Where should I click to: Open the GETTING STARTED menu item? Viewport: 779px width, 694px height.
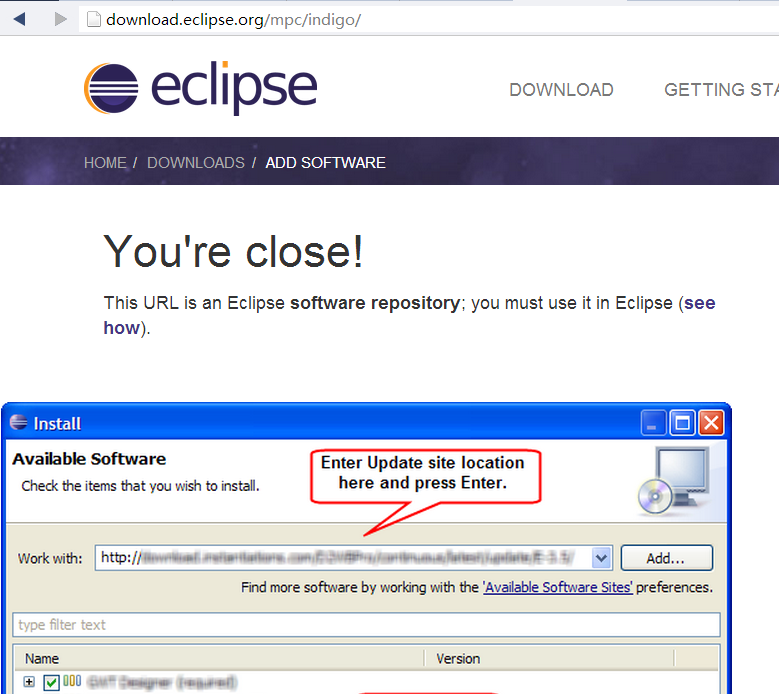tap(720, 90)
